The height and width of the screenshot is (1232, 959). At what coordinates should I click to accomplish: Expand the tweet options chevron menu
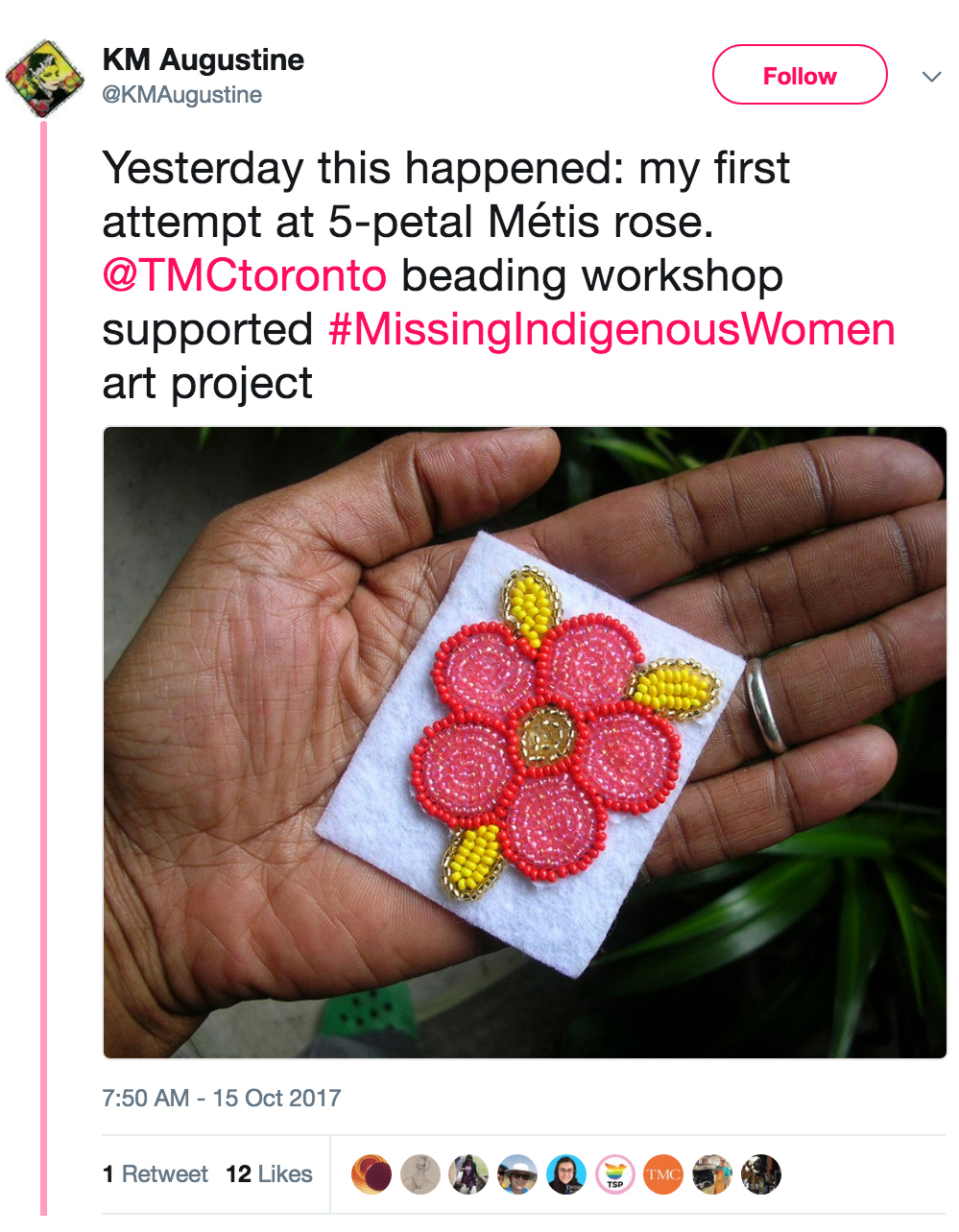pos(931,77)
